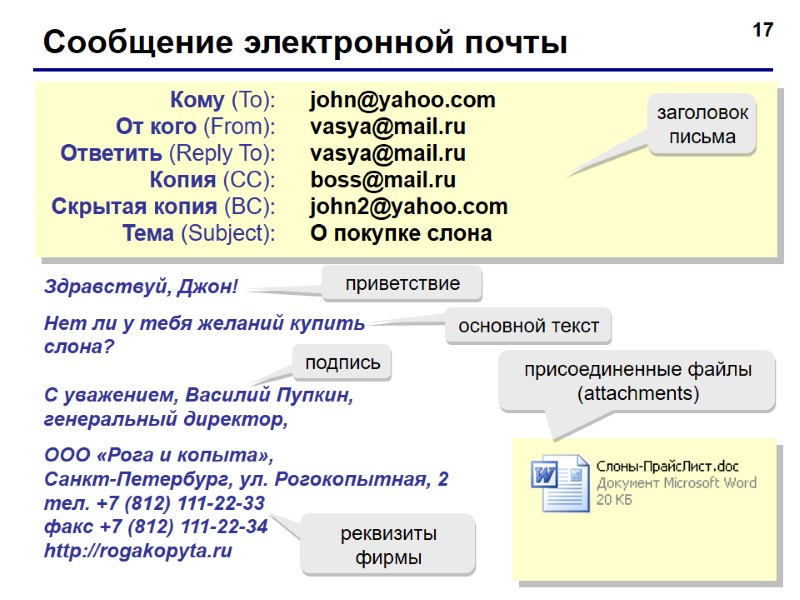Click the slide number 17
This screenshot has width=800, height=600.
coord(763,31)
